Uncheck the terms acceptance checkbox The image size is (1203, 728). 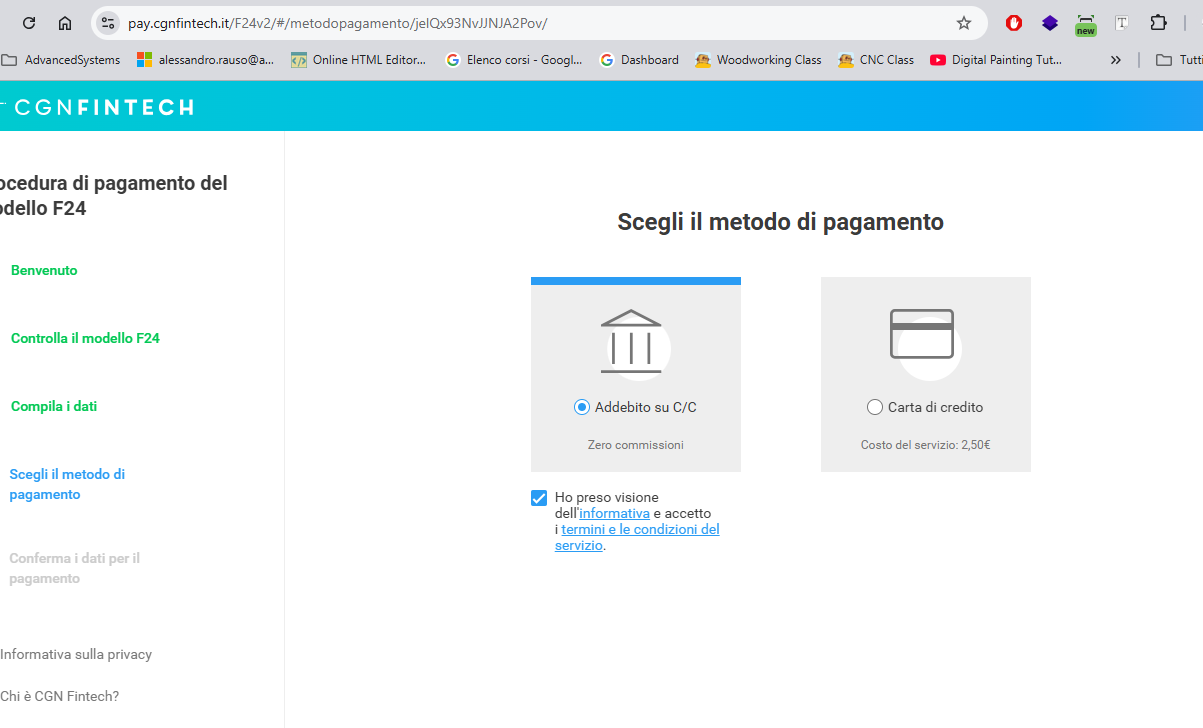[x=539, y=498]
